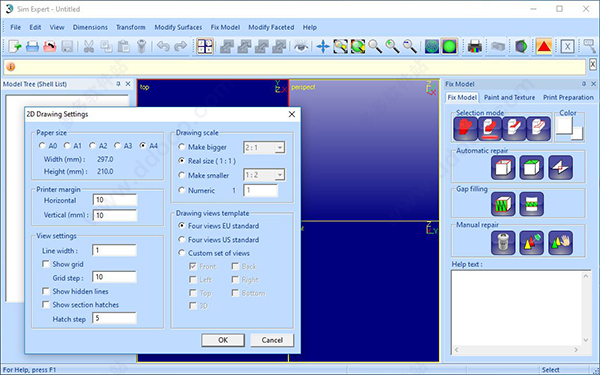Click the white Color swatch
The width and height of the screenshot is (600, 375).
[x=564, y=126]
